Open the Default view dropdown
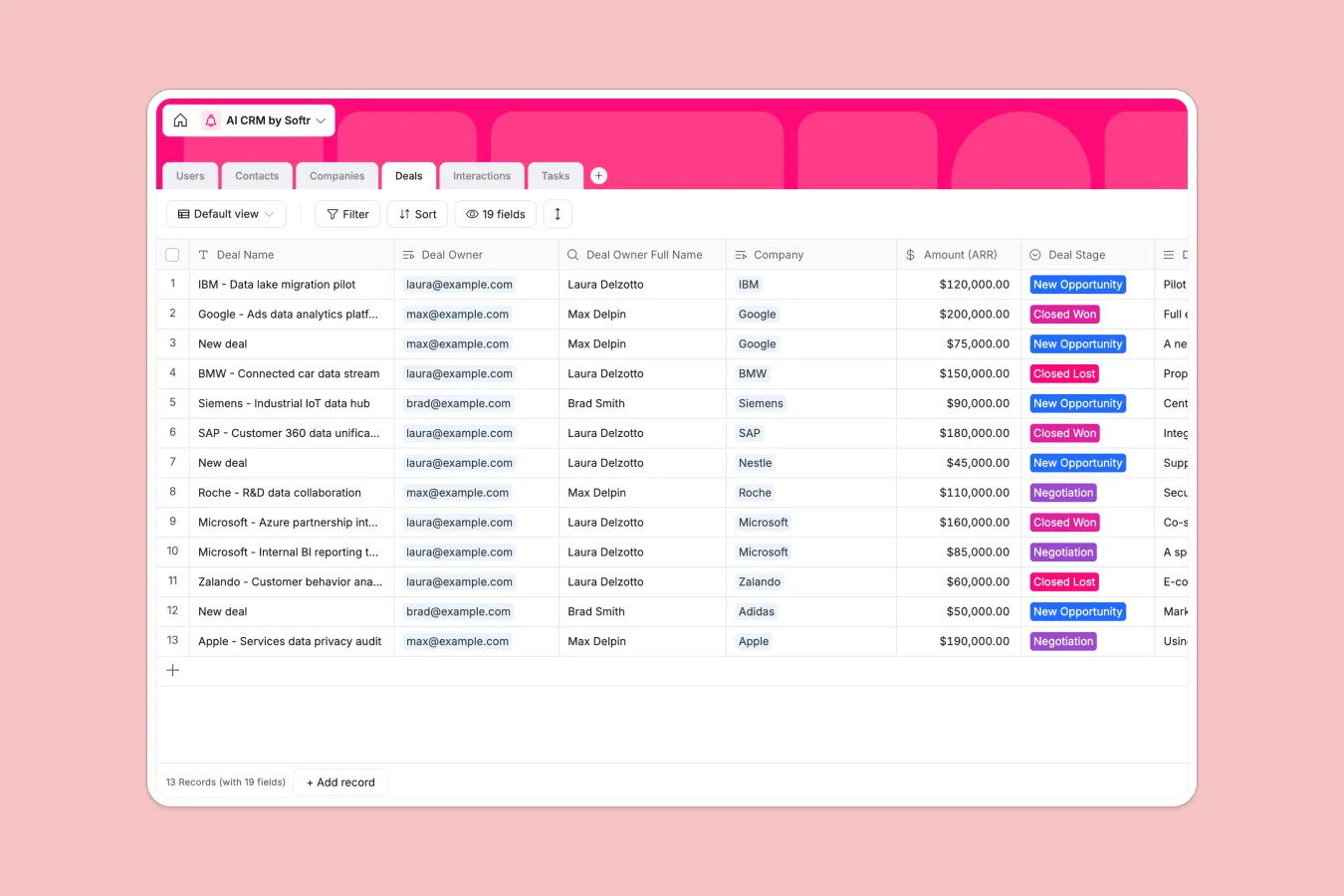 226,214
